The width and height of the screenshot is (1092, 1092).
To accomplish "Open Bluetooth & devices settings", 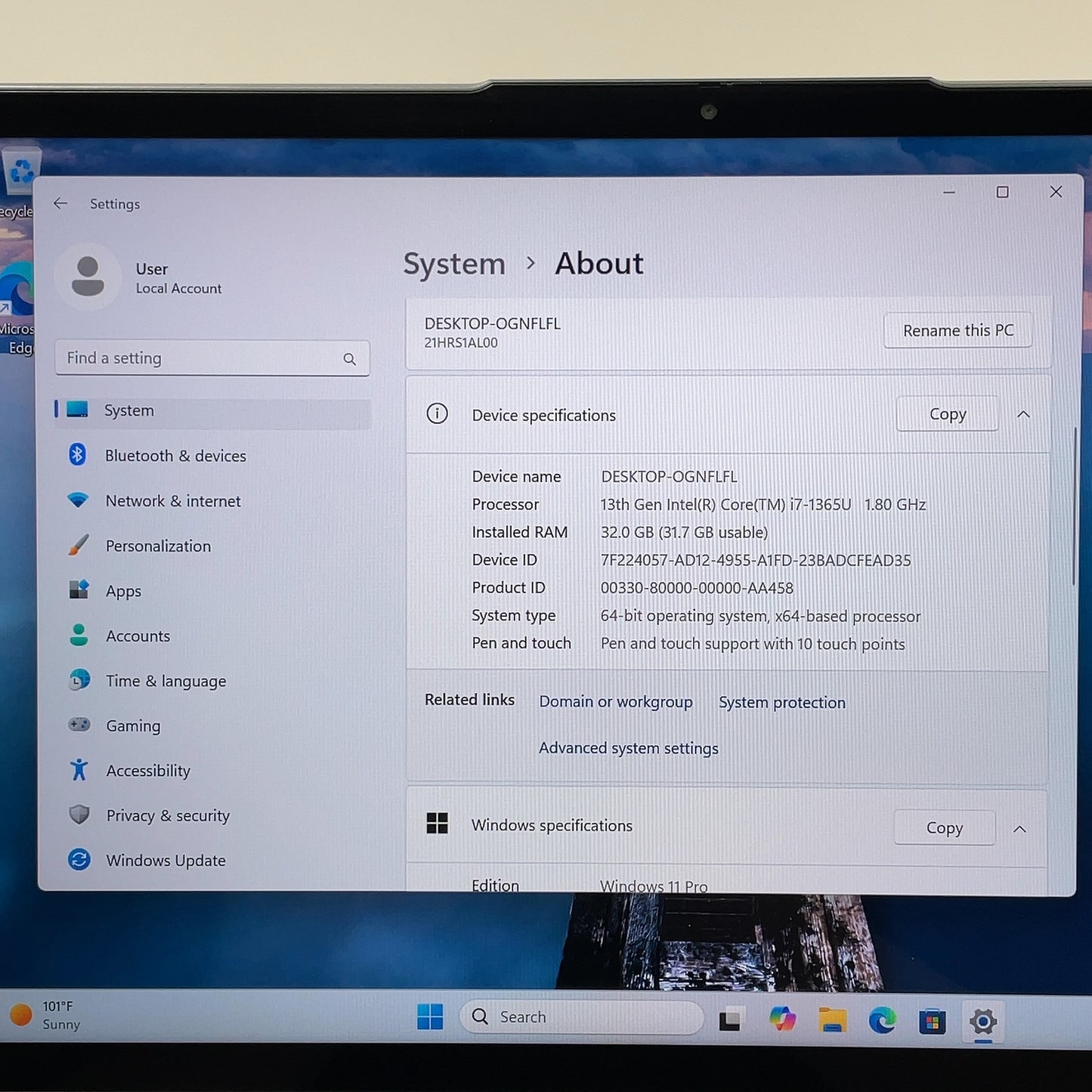I will tap(212, 456).
